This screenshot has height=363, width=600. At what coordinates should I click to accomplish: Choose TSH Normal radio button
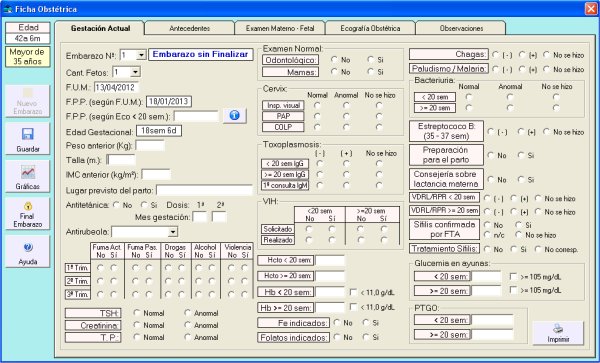(137, 313)
